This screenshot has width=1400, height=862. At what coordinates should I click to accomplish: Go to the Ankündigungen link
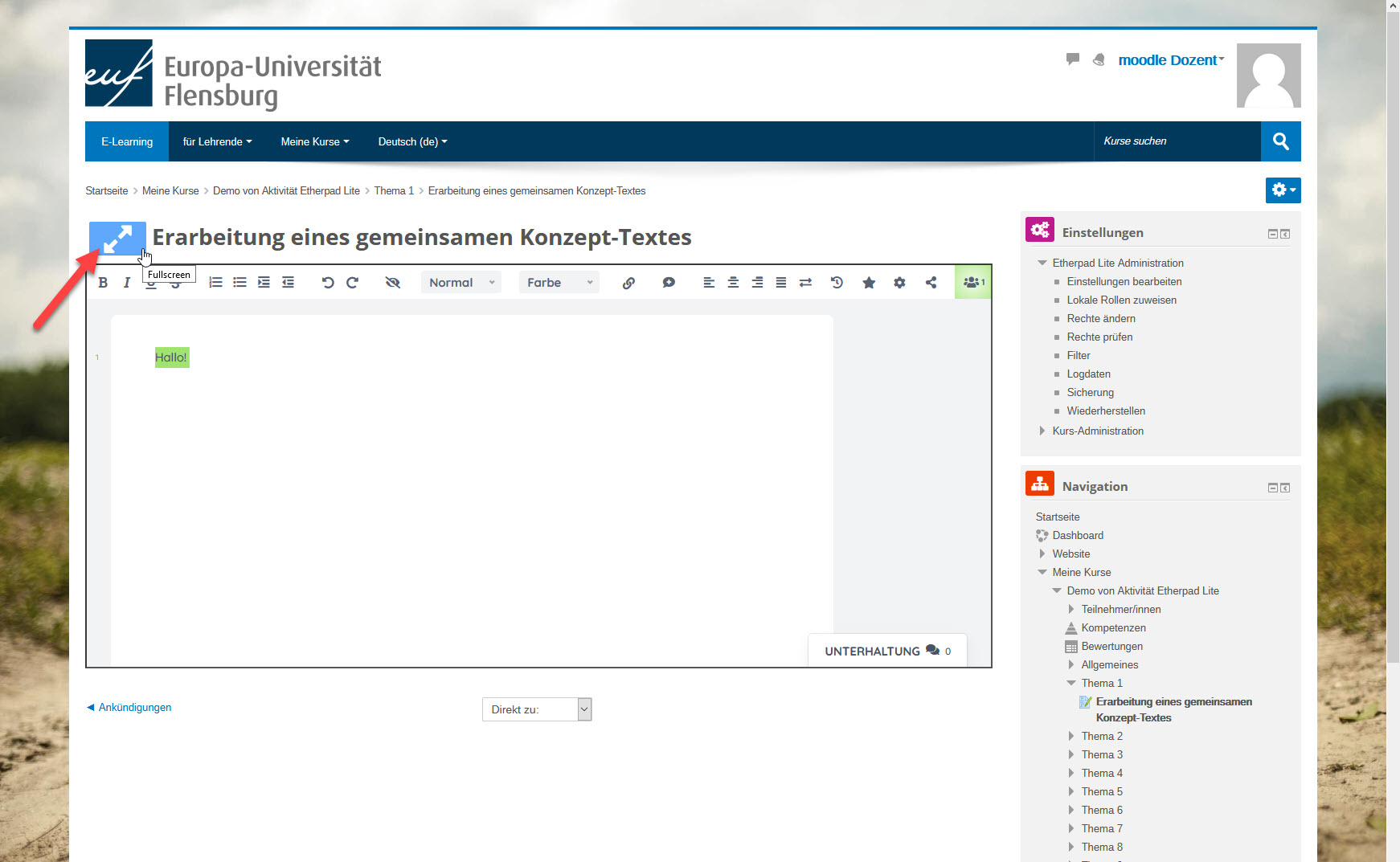pyautogui.click(x=134, y=708)
